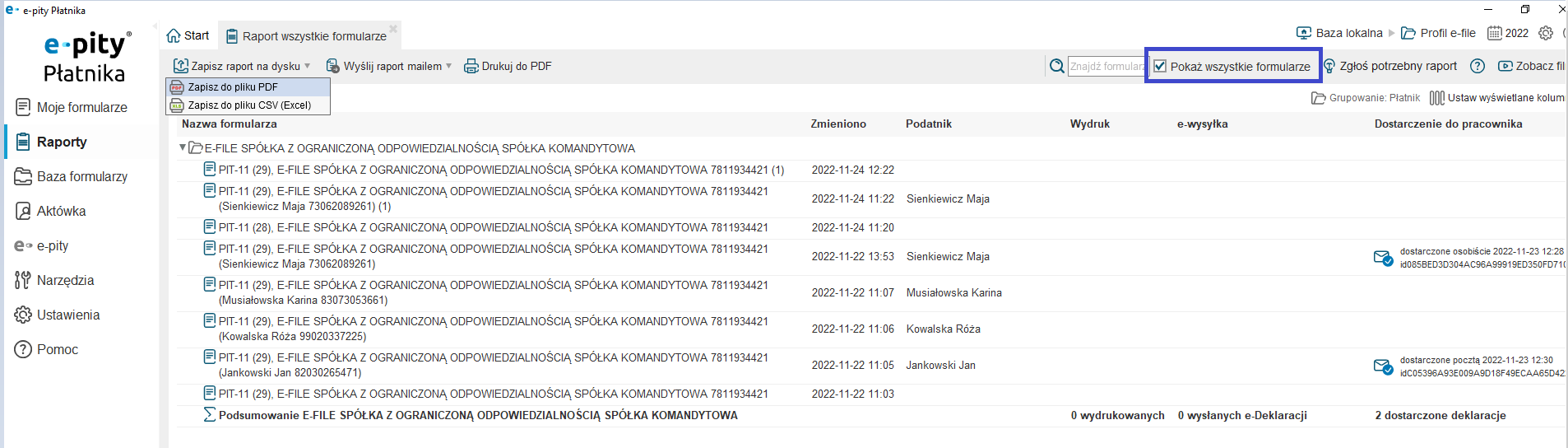The image size is (1568, 448).
Task: Switch to the Start tab
Action: point(188,35)
